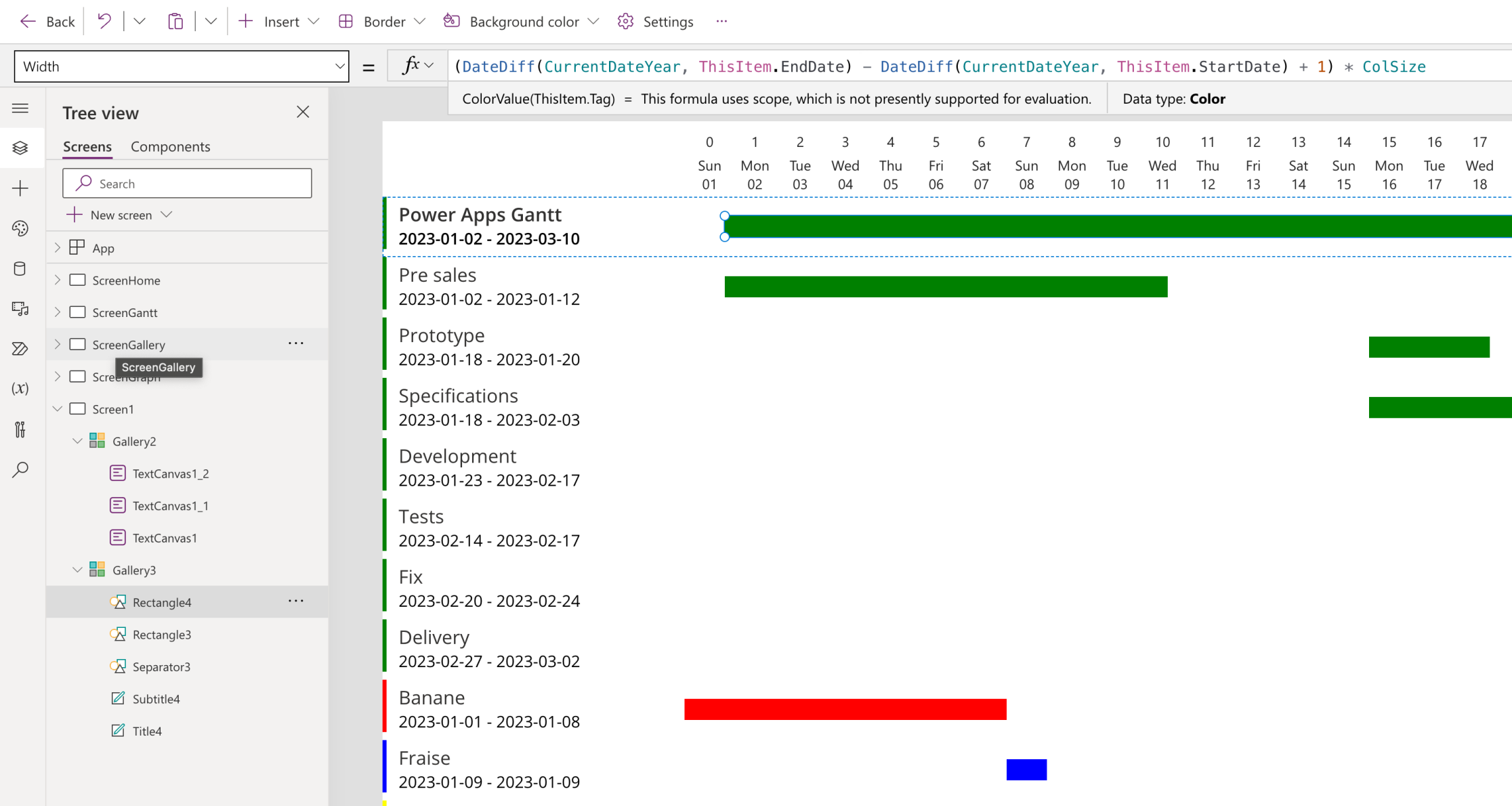Open the Theme palette icon in sidebar
This screenshot has width=1512, height=806.
20,228
